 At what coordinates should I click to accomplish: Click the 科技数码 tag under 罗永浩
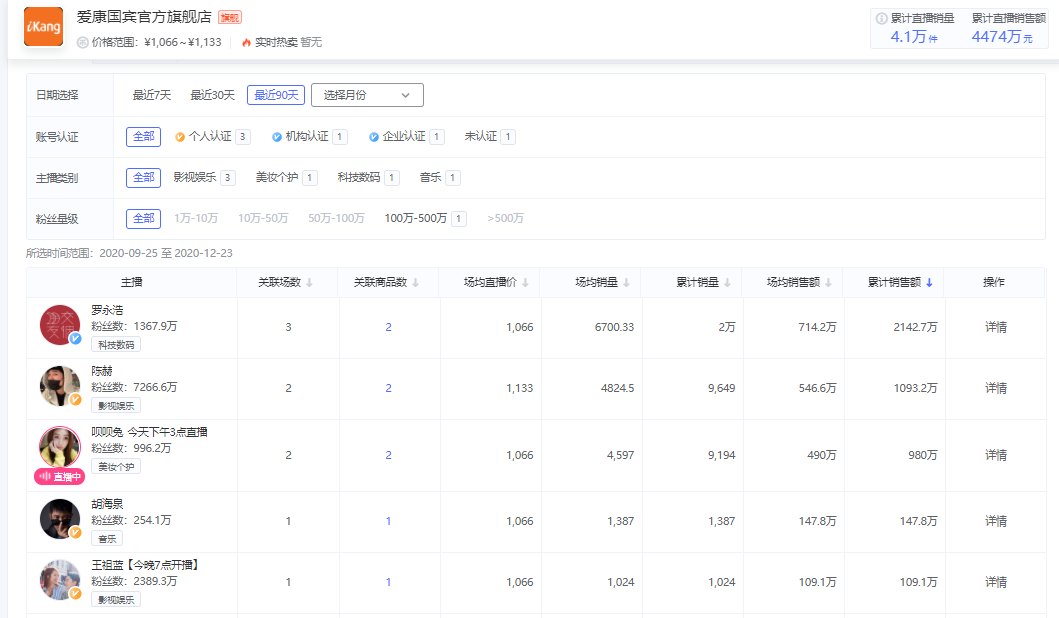click(x=116, y=345)
